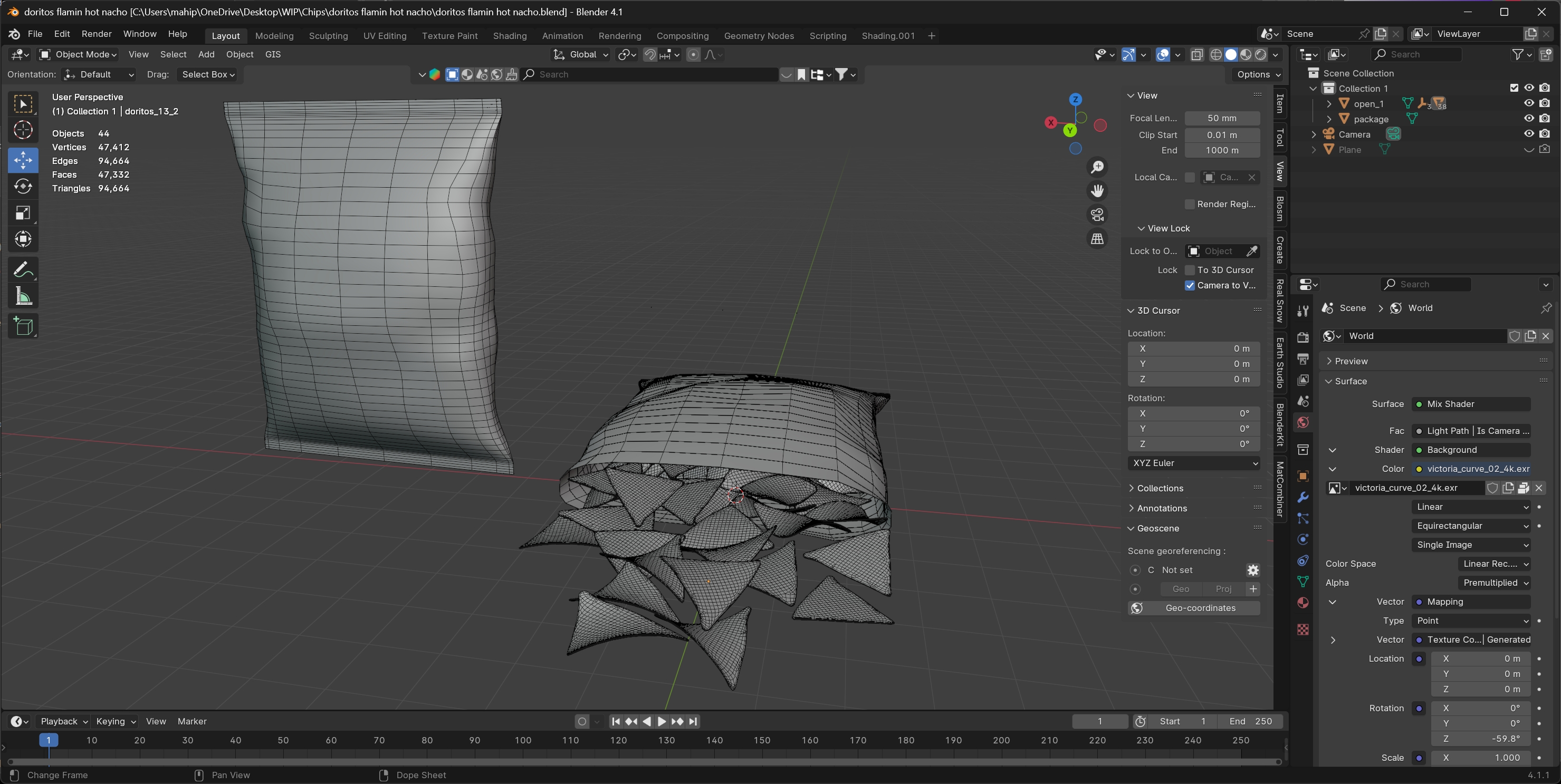Switch to orthographic grid view icon

pos(1097,238)
